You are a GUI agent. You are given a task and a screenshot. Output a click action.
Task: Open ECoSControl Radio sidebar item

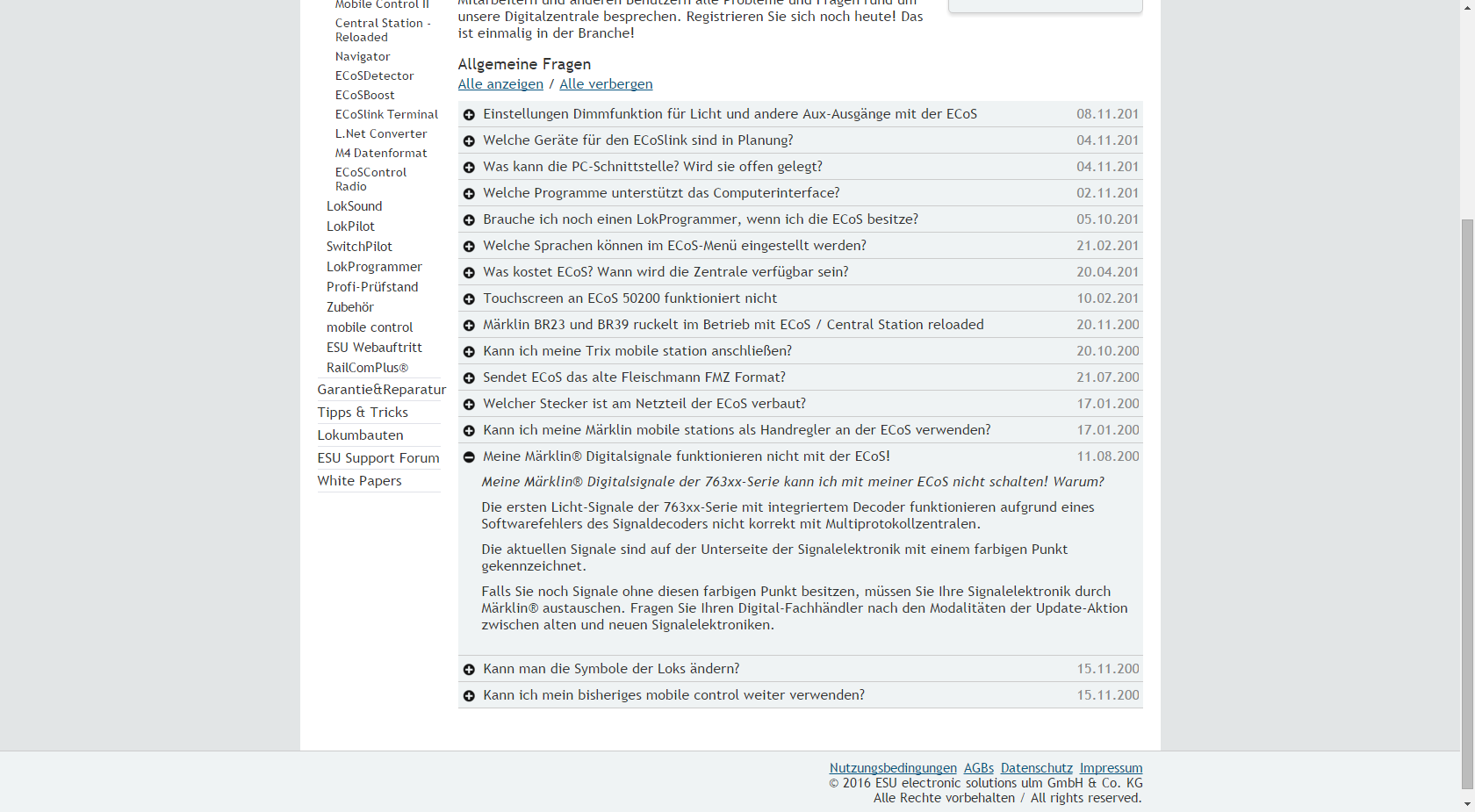click(371, 179)
